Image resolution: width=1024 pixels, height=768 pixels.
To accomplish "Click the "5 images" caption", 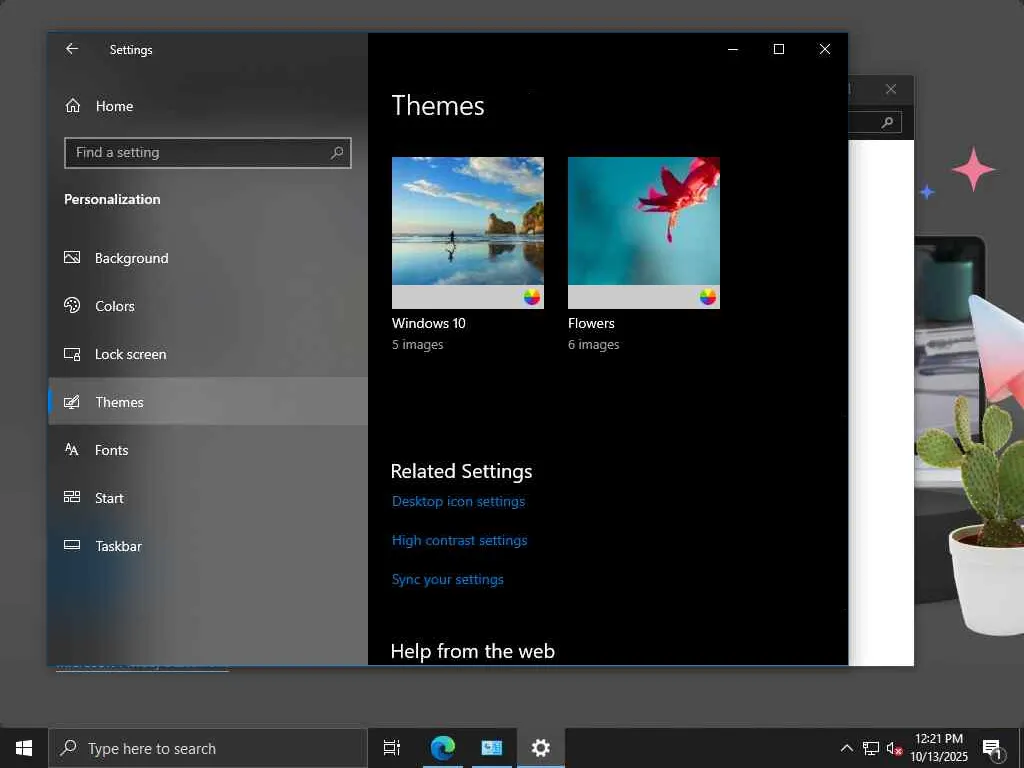I will pos(417,345).
